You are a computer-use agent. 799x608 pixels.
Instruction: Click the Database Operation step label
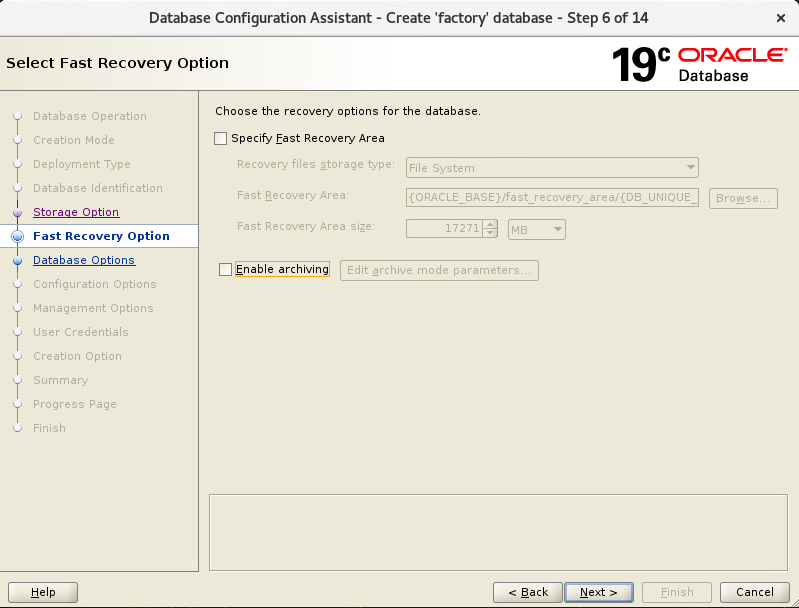[x=90, y=116]
